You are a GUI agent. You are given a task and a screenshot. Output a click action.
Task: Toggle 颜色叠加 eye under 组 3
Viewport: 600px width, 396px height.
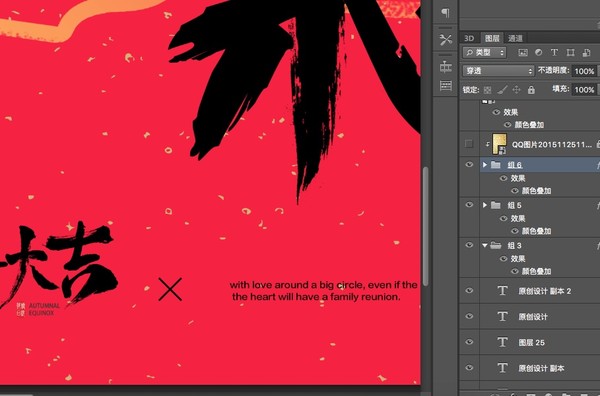point(515,271)
